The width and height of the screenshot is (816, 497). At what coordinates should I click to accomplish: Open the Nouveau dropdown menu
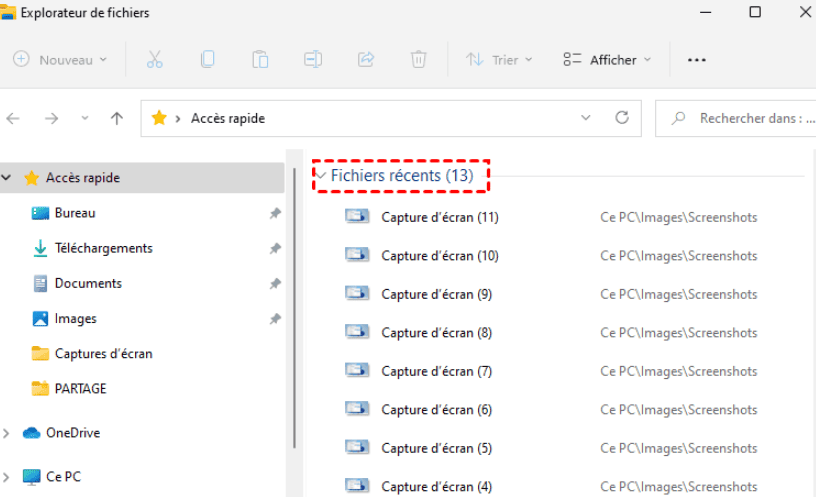[61, 60]
